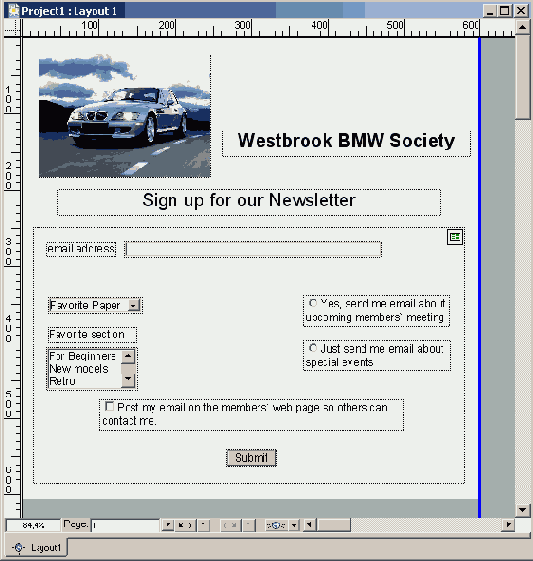Click the Project1 window title icon
The image size is (533, 561).
(x=14, y=10)
